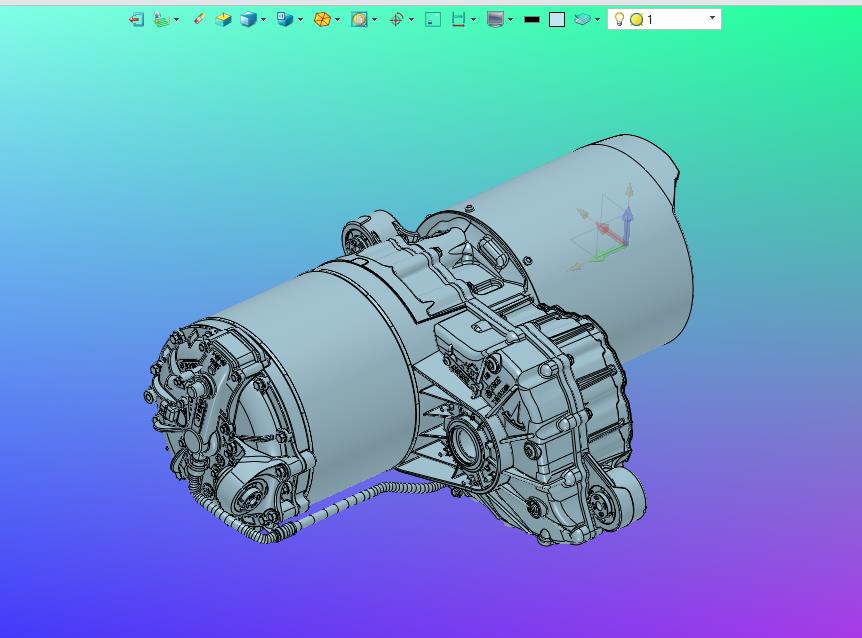Click the red measure/dimension bracket icon
The height and width of the screenshot is (638, 862).
[x=458, y=20]
